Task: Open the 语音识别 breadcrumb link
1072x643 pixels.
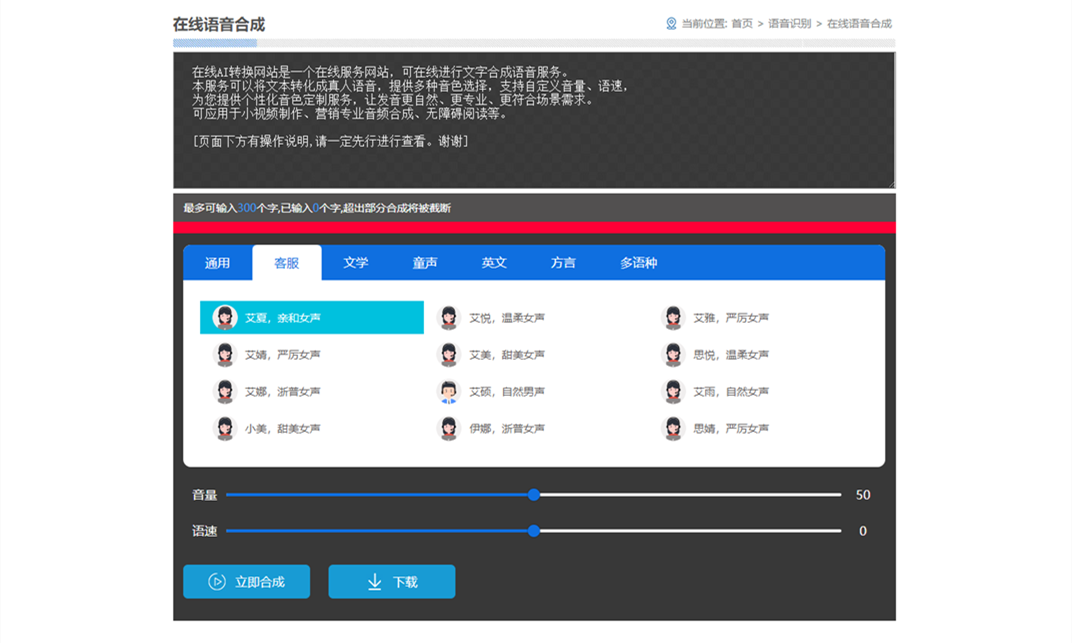Action: [x=789, y=23]
